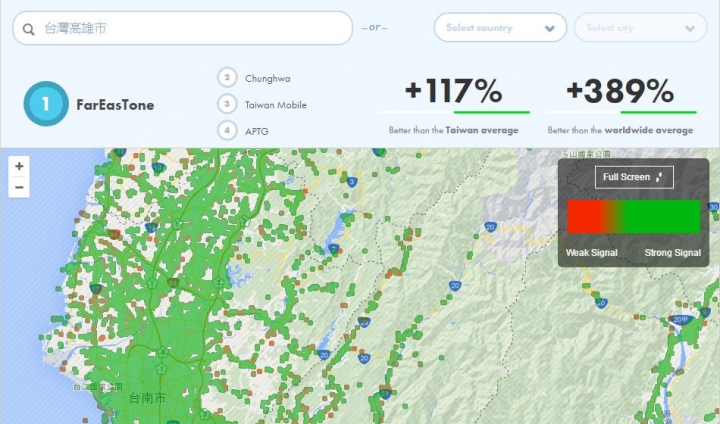Viewport: 720px width, 424px height.
Task: Choose the Chunghwa operator
Action: point(267,79)
